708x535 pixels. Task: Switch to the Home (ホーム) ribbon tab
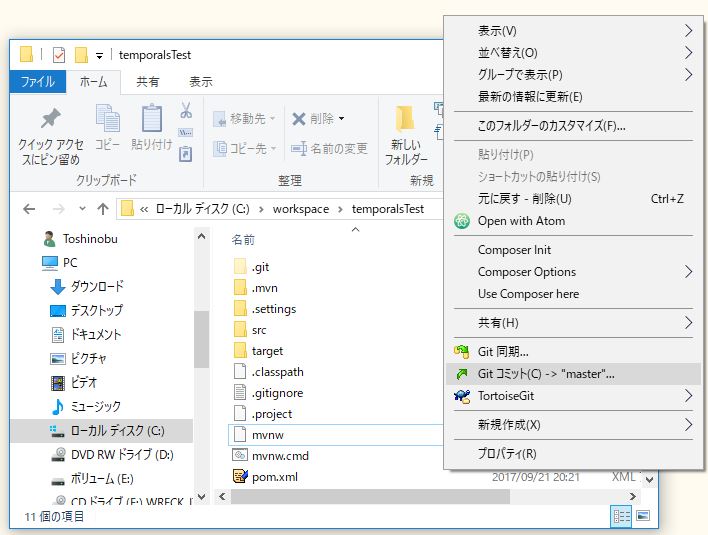93,82
